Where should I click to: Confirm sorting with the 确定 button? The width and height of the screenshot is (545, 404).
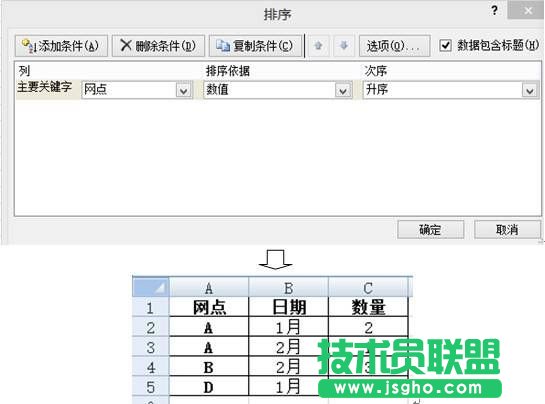click(431, 229)
